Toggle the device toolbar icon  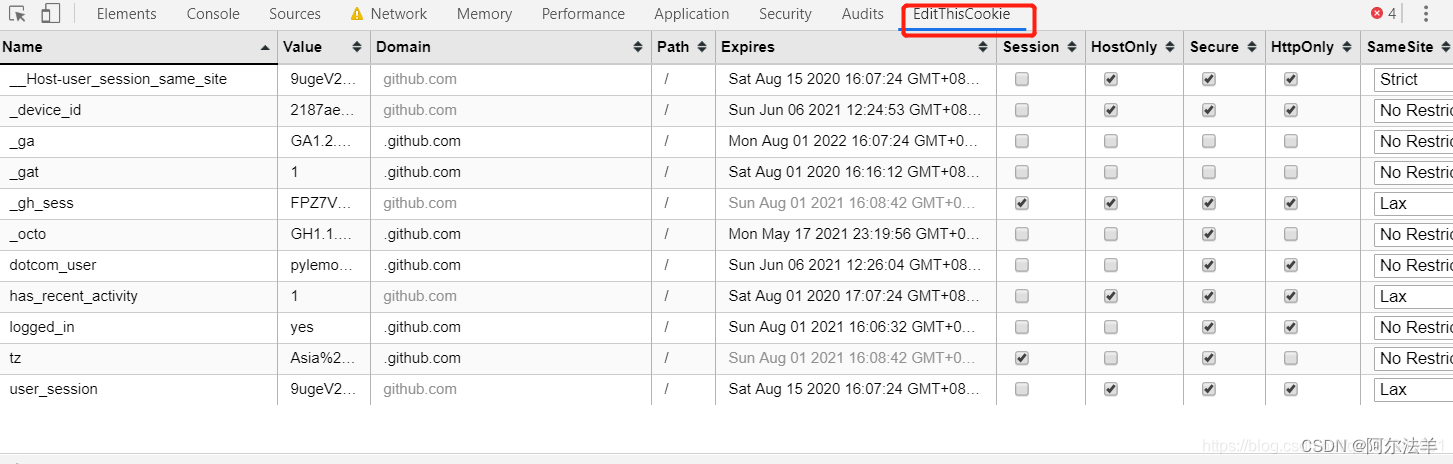coord(50,14)
